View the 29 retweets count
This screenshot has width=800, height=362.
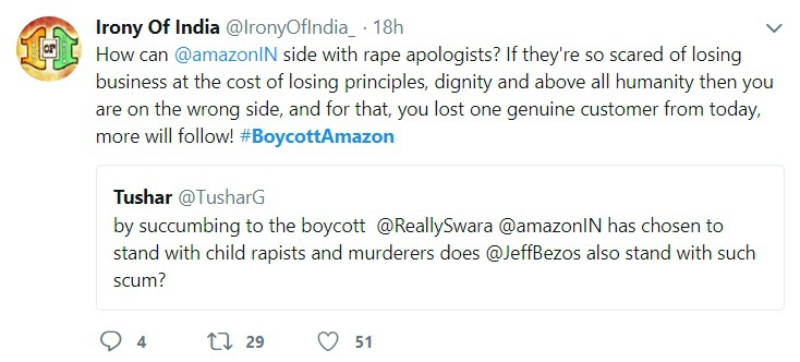tap(255, 342)
